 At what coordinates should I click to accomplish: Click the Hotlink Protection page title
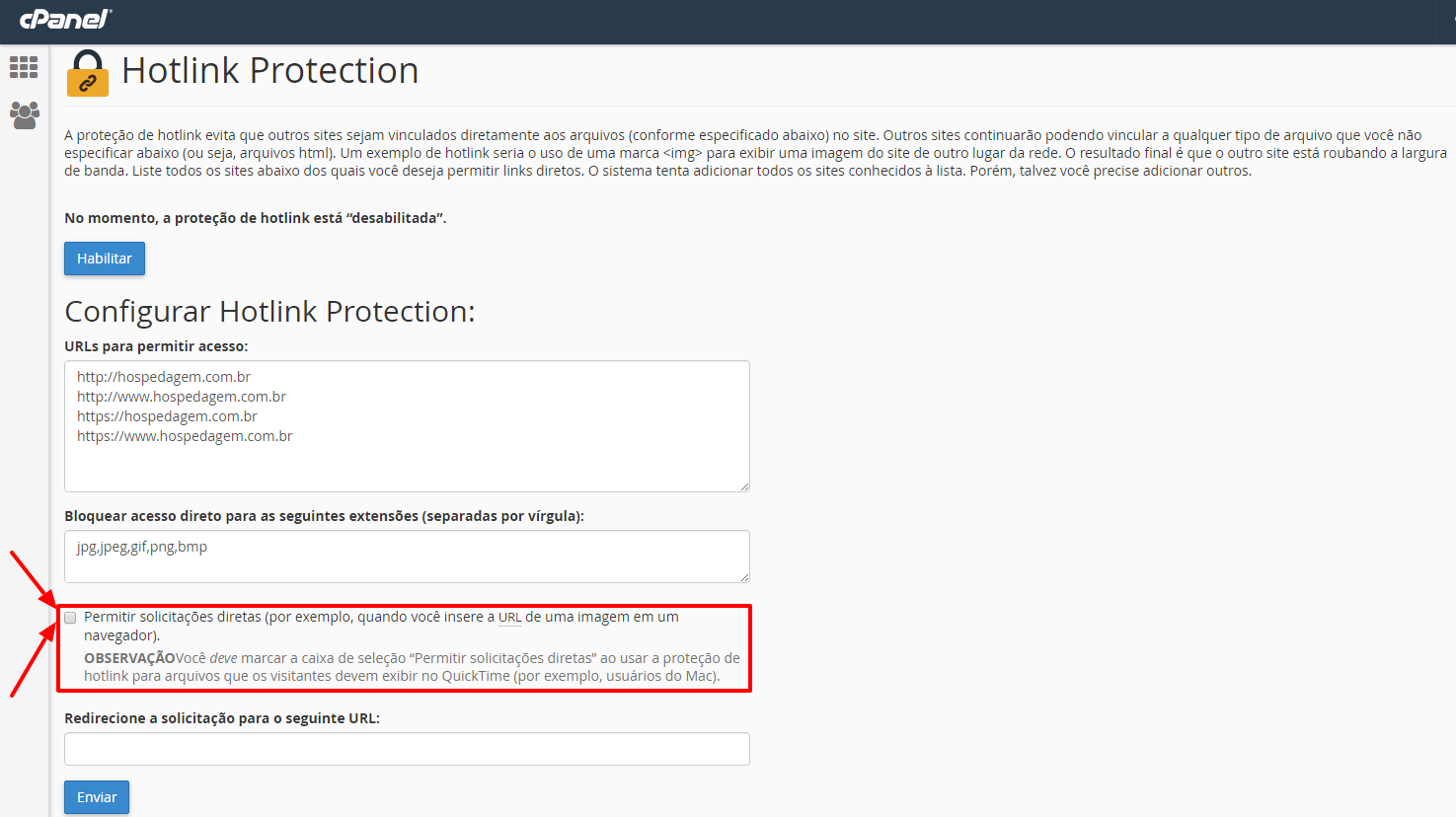270,71
